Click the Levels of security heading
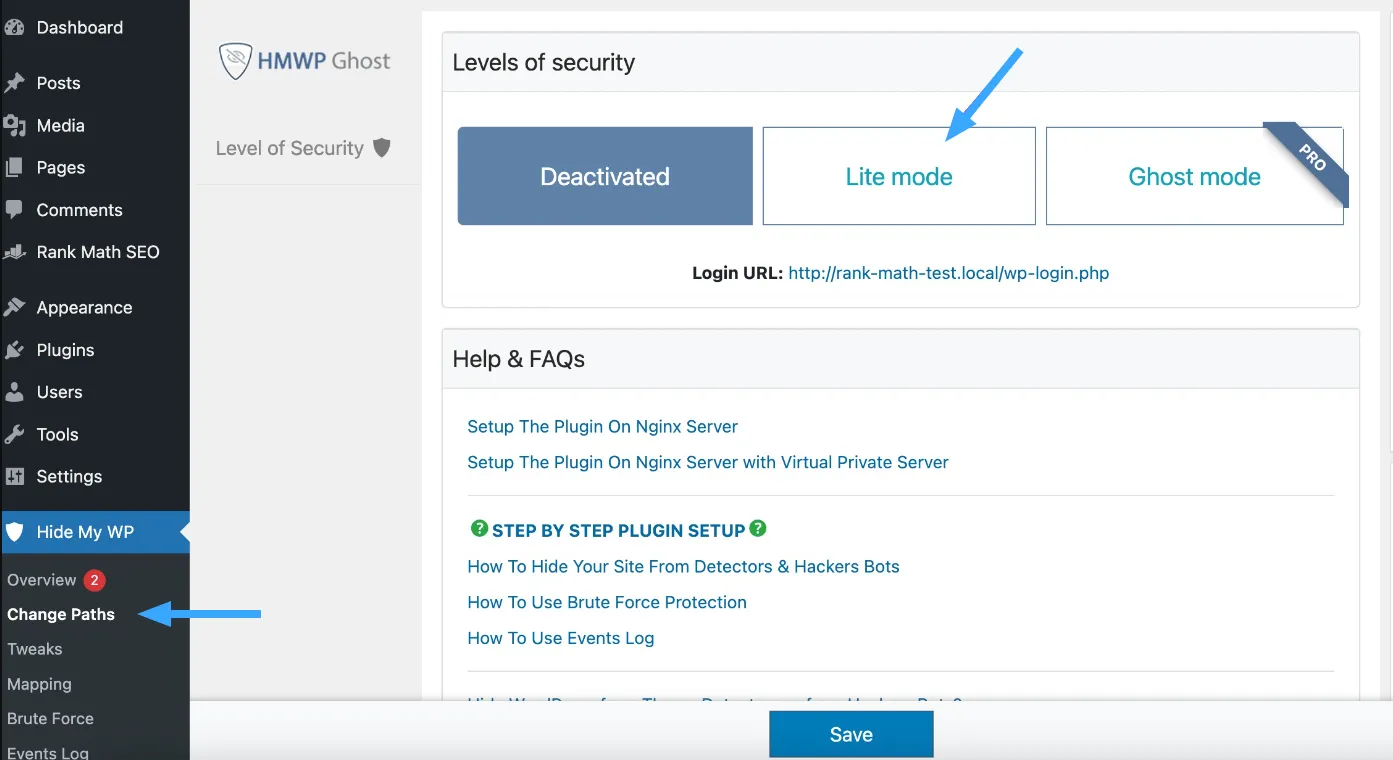Viewport: 1393px width, 760px height. click(544, 62)
